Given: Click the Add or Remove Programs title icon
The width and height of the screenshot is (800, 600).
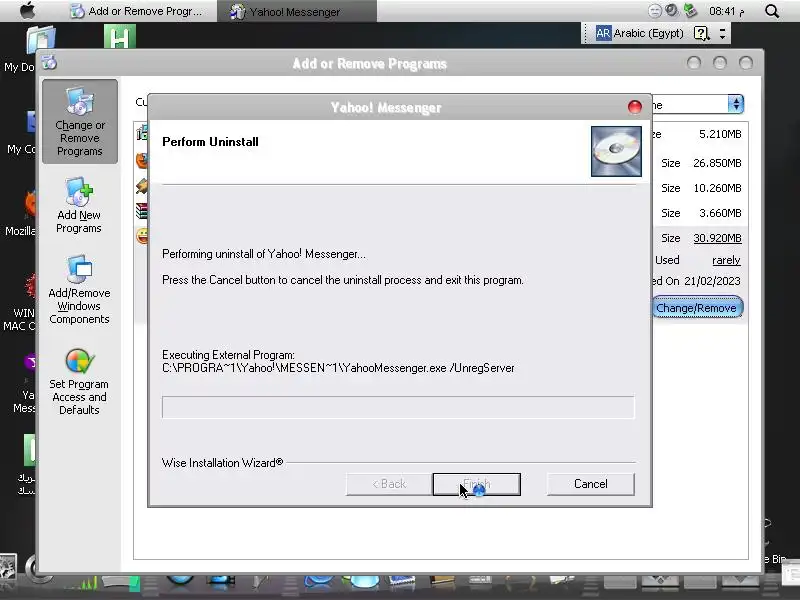Looking at the screenshot, I should (x=49, y=63).
